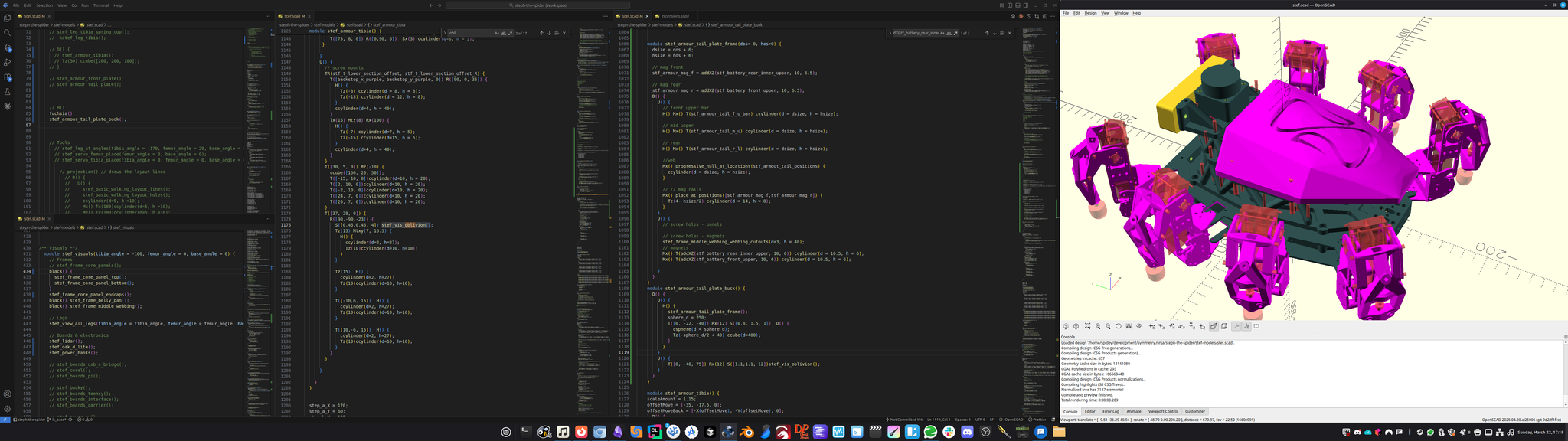
Task: Open Manage gear icon in activity bar
Action: point(8,409)
